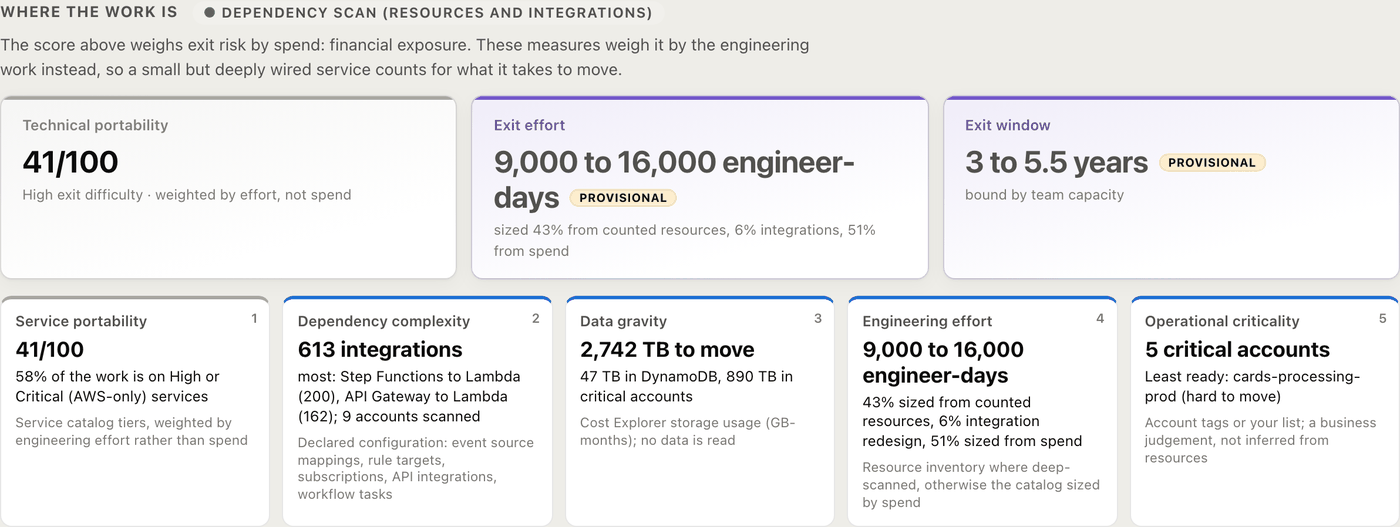Click the Dependency Scan status dot
Screen dimensions: 1400x527
210,13
